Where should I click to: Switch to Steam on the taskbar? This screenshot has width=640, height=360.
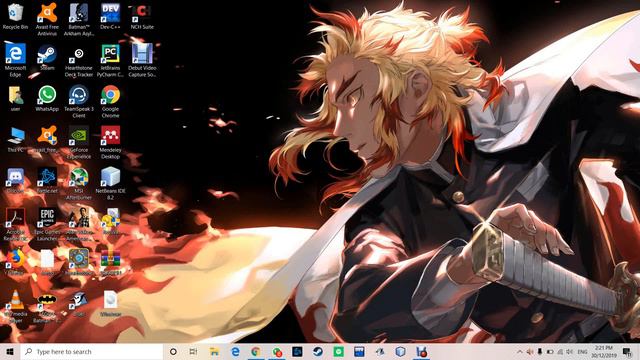(318, 351)
